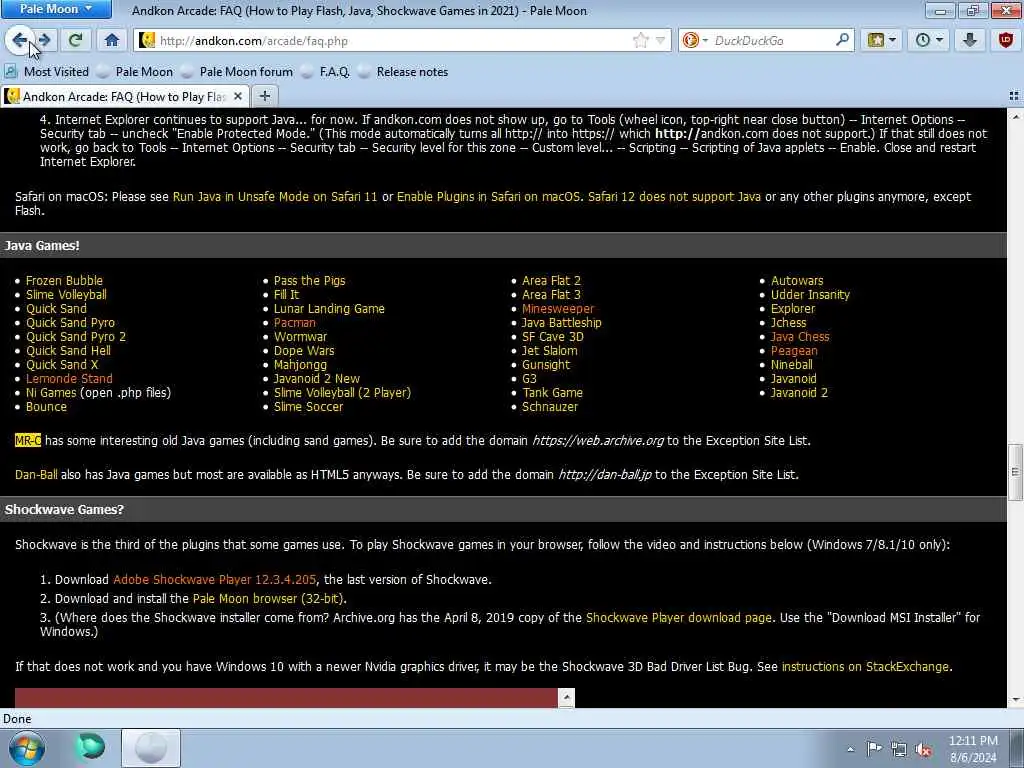Click the site favicon in address bar
The height and width of the screenshot is (768, 1024).
pyautogui.click(x=148, y=40)
